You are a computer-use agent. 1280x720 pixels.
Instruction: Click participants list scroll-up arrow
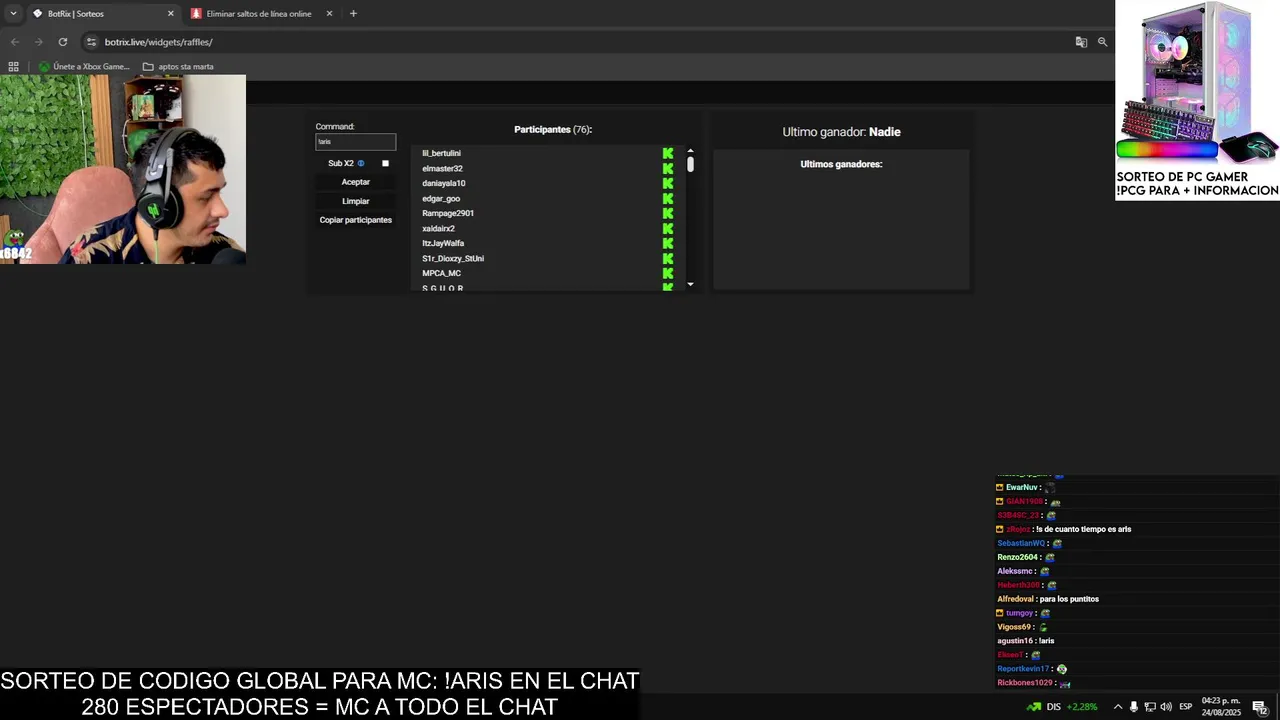tap(690, 151)
